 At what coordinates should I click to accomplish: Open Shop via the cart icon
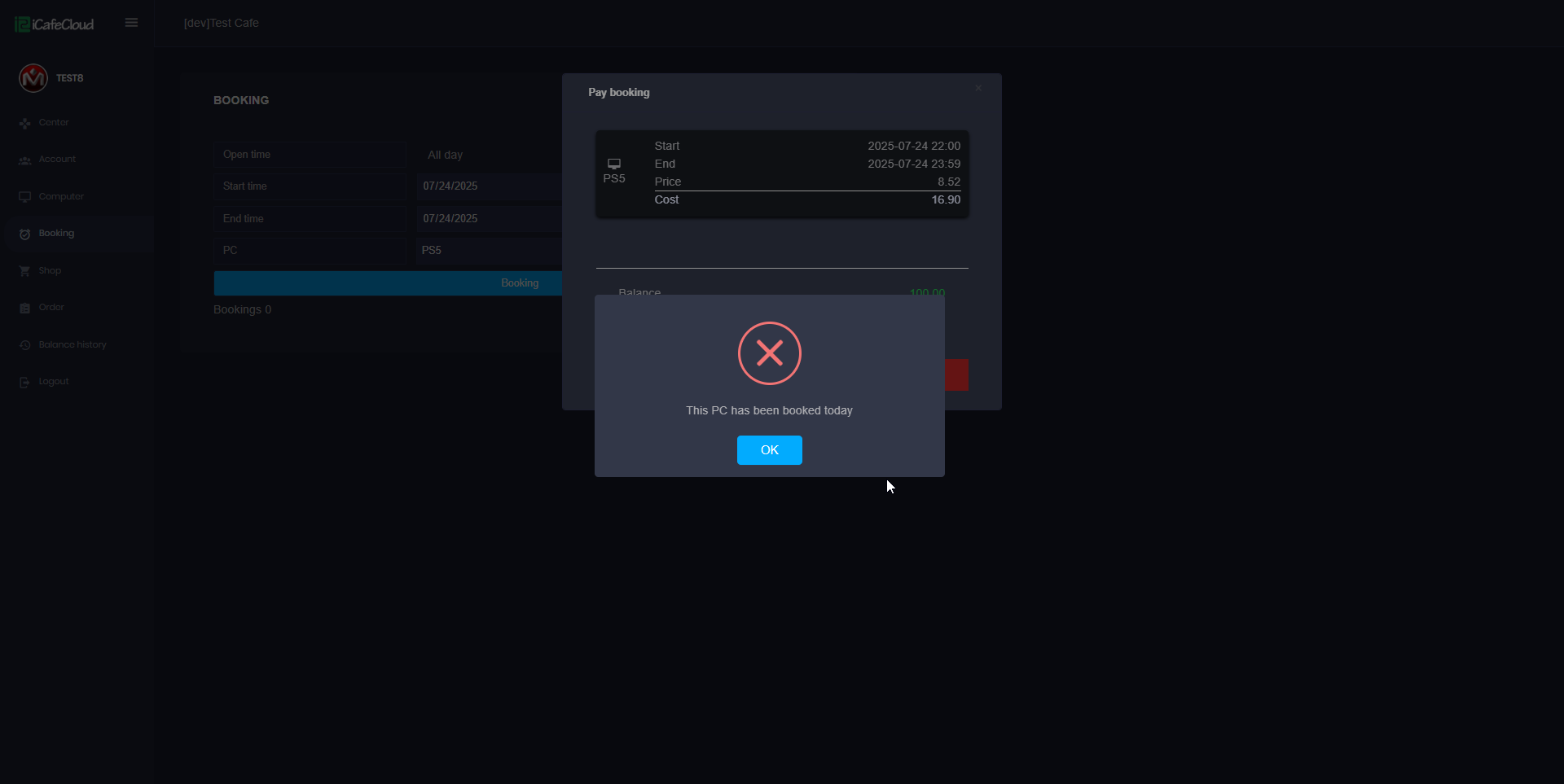pos(24,271)
